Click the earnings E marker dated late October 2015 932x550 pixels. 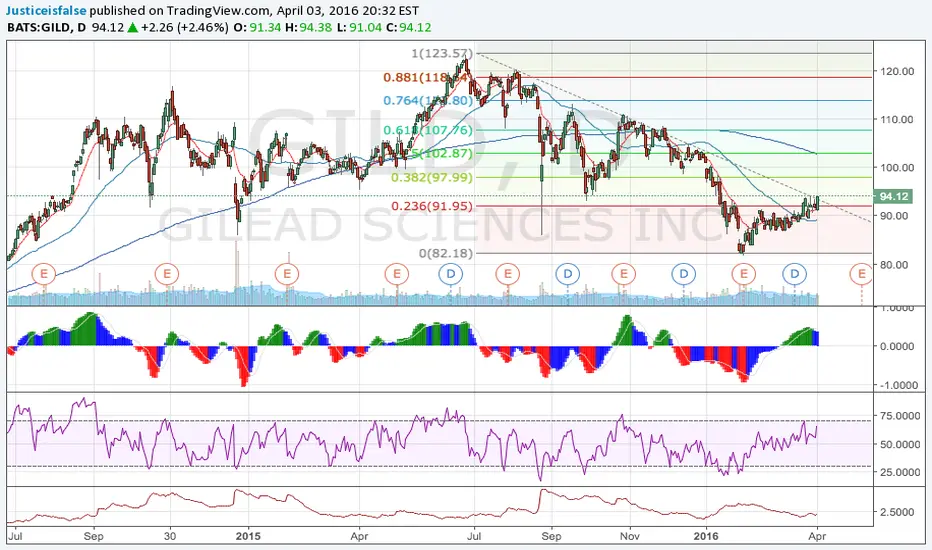coord(624,274)
